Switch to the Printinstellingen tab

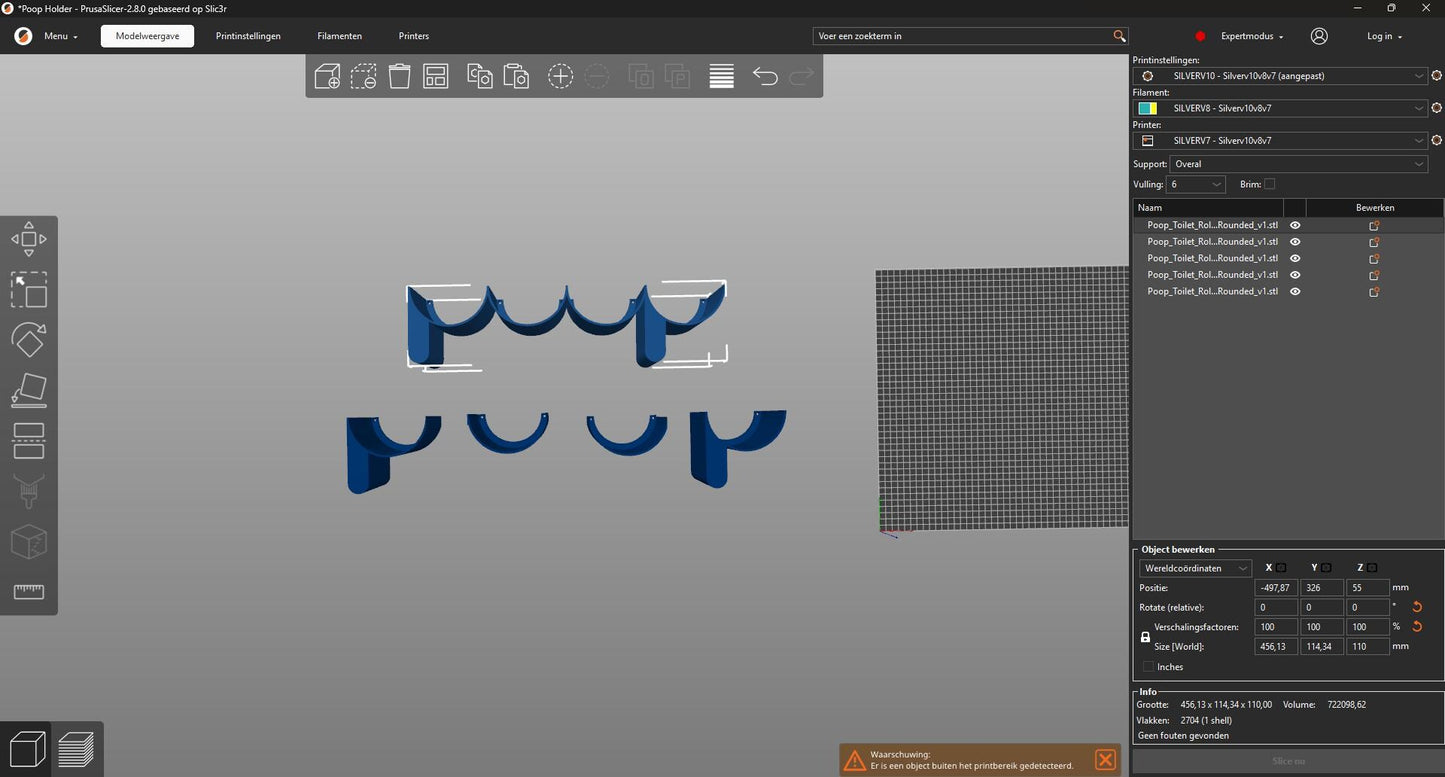(248, 36)
